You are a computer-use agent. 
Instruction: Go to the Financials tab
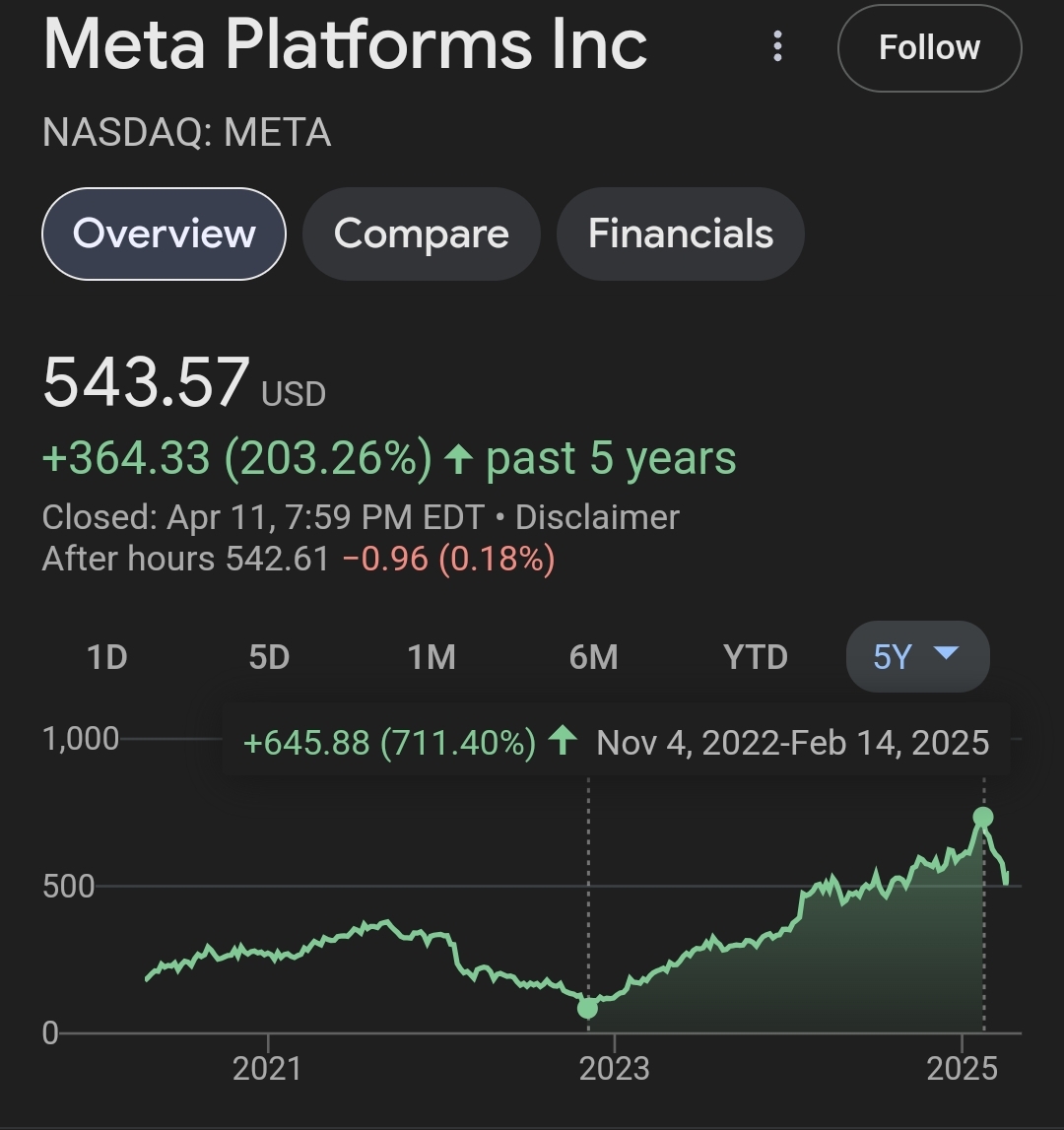tap(680, 234)
